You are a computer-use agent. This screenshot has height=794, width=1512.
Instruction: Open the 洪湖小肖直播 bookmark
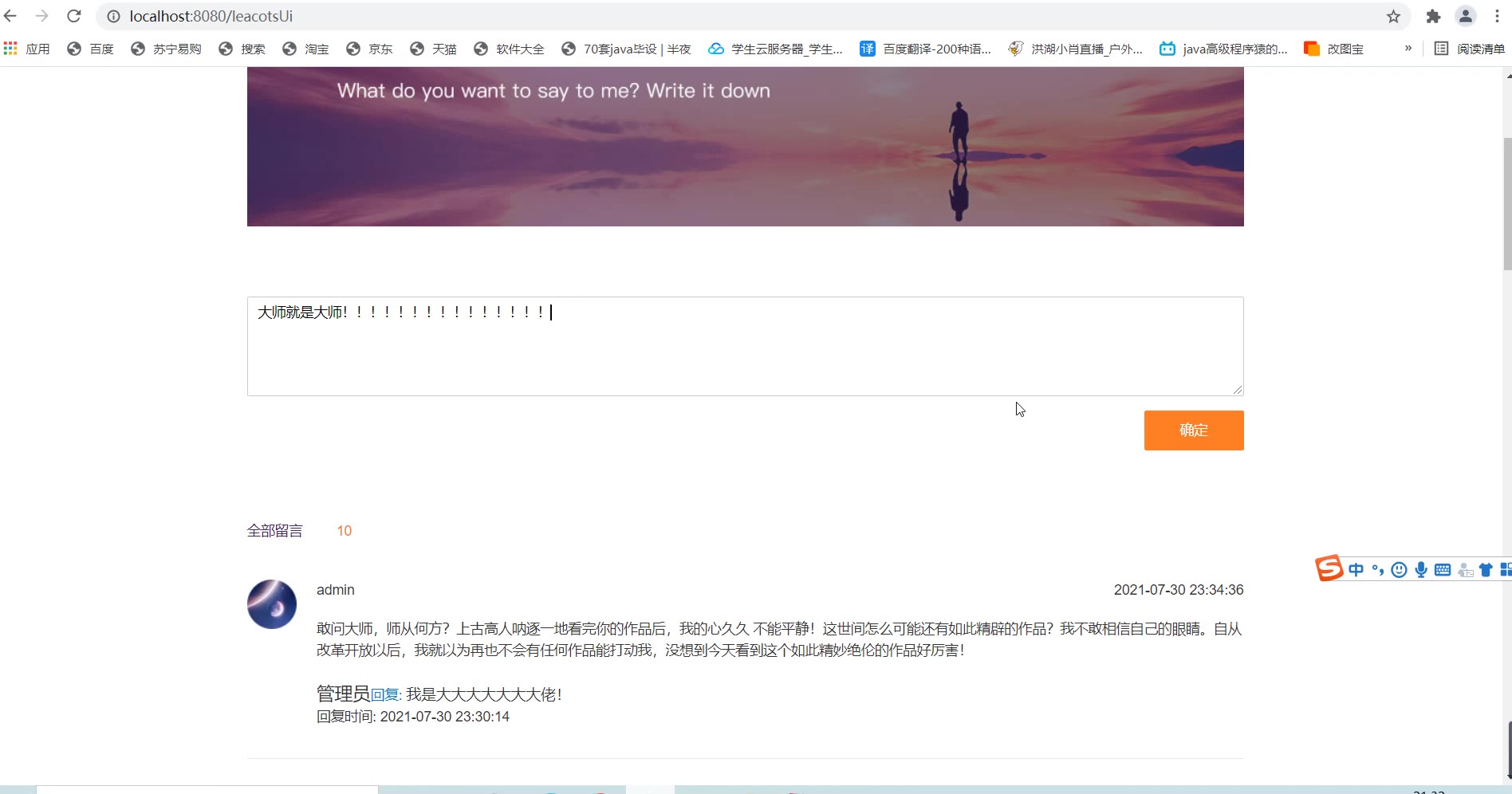tap(1075, 49)
